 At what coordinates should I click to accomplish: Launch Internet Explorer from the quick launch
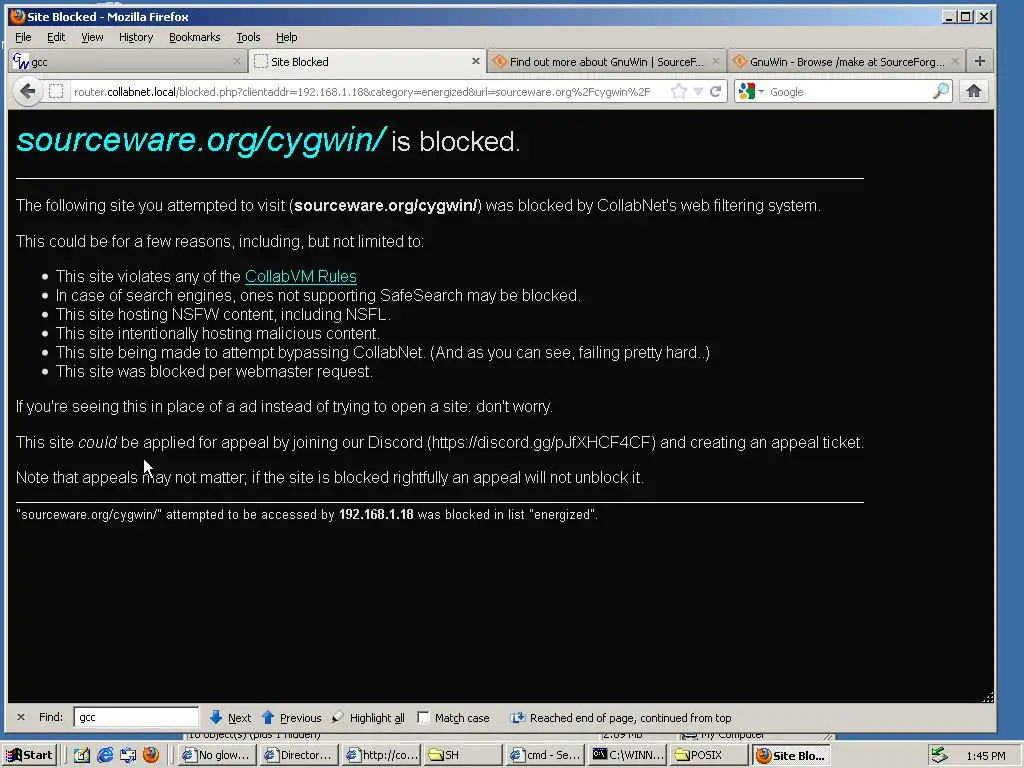pyautogui.click(x=105, y=755)
